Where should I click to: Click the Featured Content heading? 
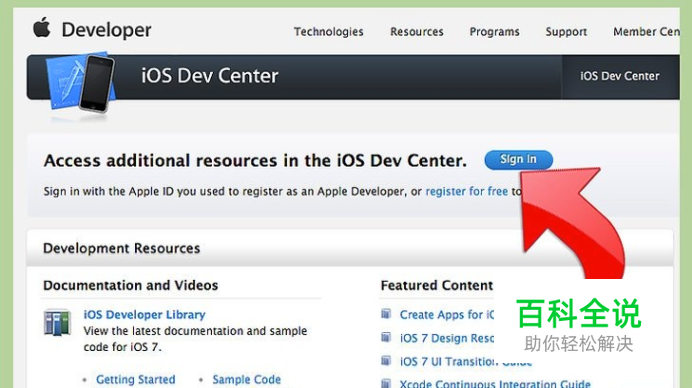point(437,286)
